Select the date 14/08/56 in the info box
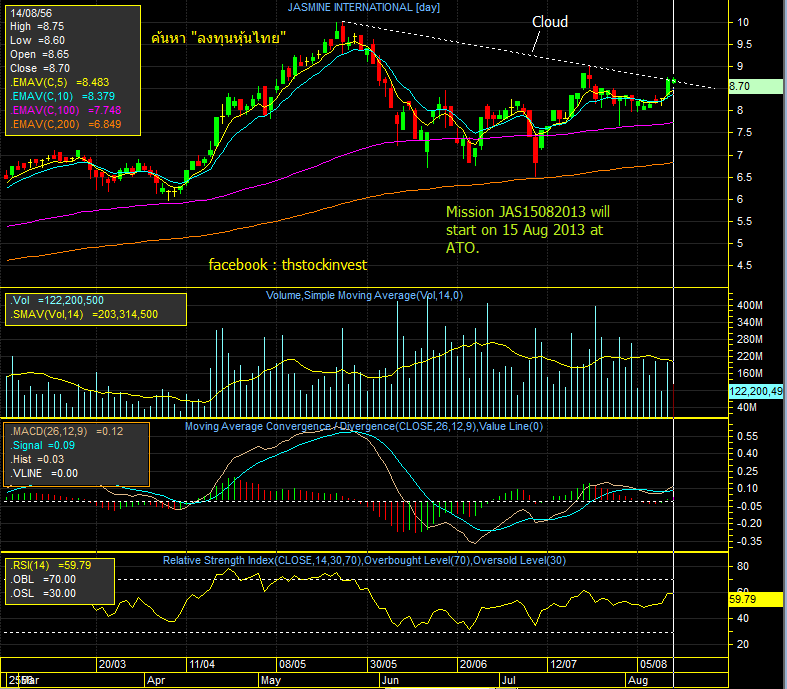 pyautogui.click(x=31, y=13)
